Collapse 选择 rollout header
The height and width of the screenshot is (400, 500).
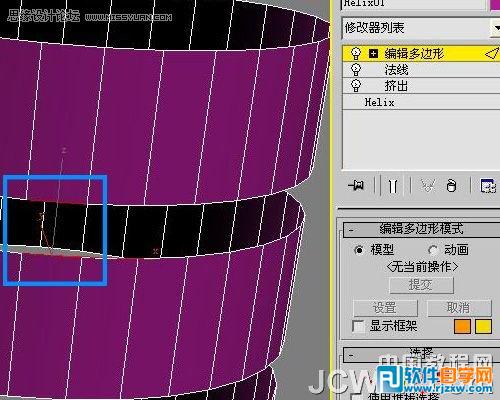(421, 355)
